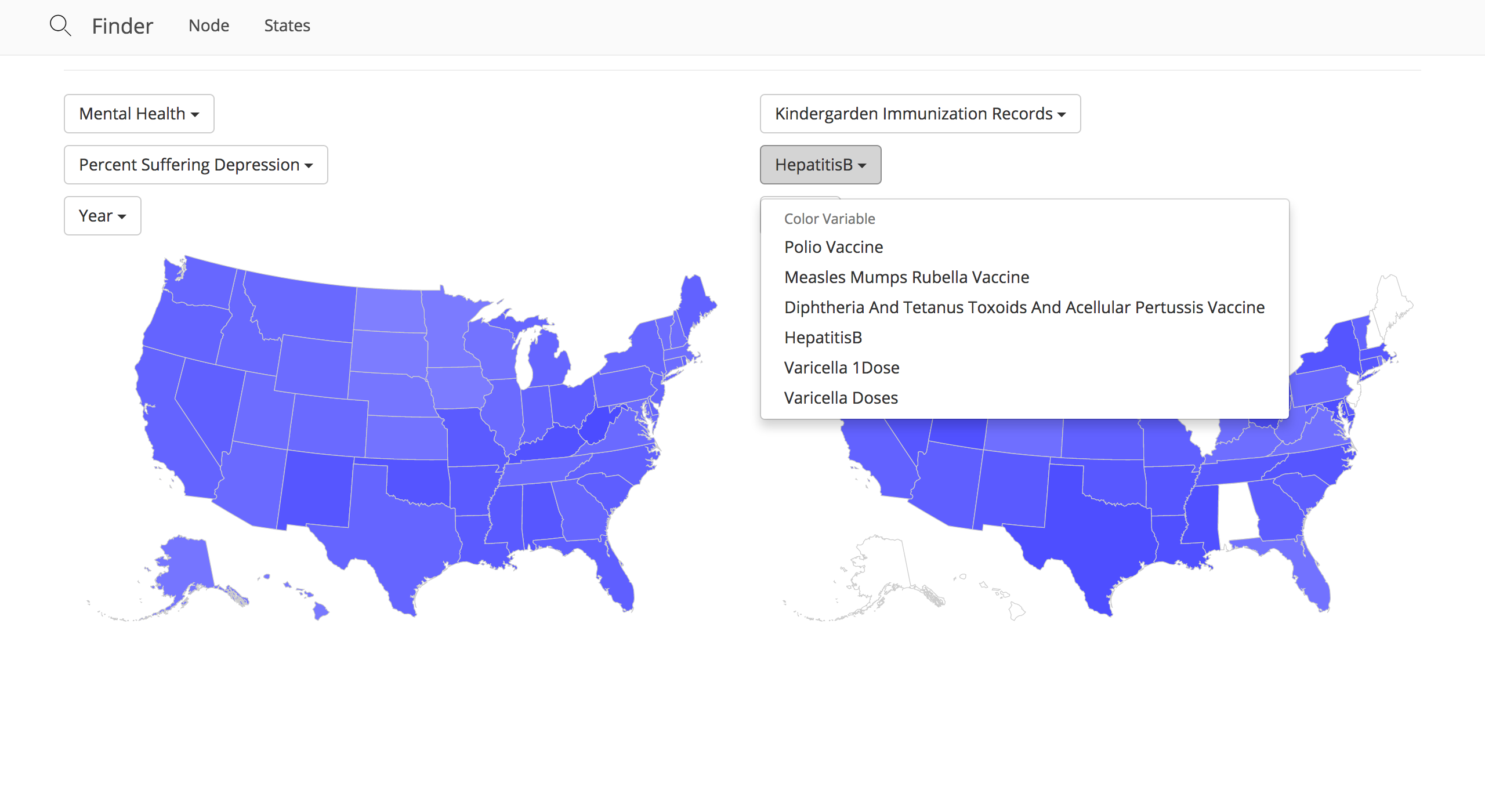The width and height of the screenshot is (1485, 812).
Task: Pick HepatitisB in the color variable list
Action: 823,338
